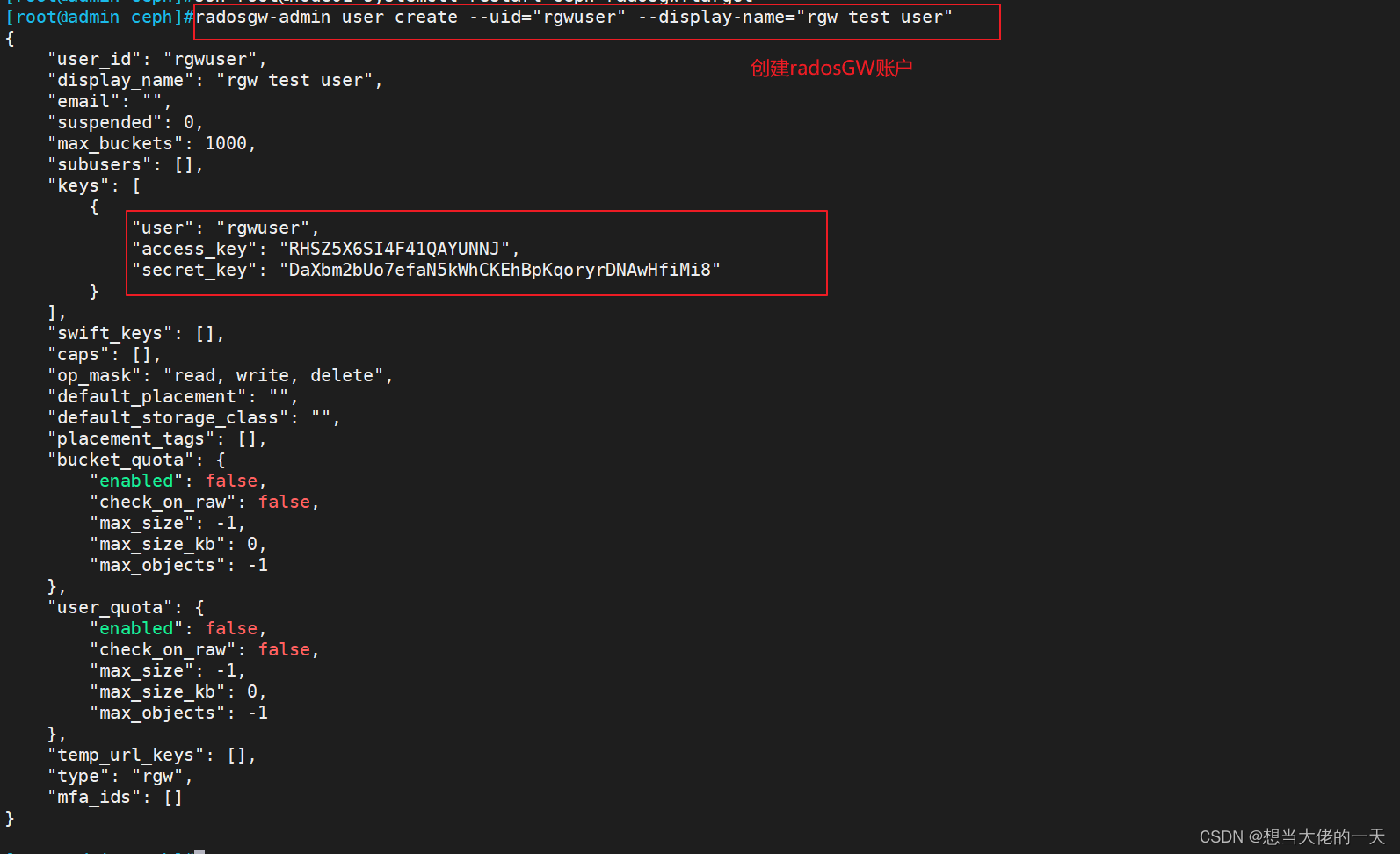Click the "caps": [] line
The width and height of the screenshot is (1400, 854).
(105, 354)
